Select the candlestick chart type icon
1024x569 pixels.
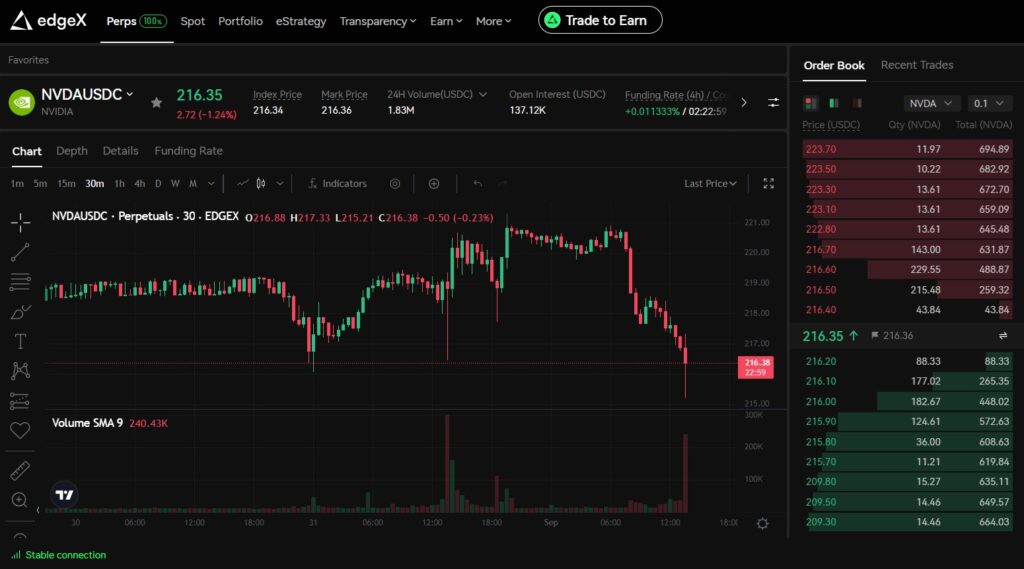point(261,184)
